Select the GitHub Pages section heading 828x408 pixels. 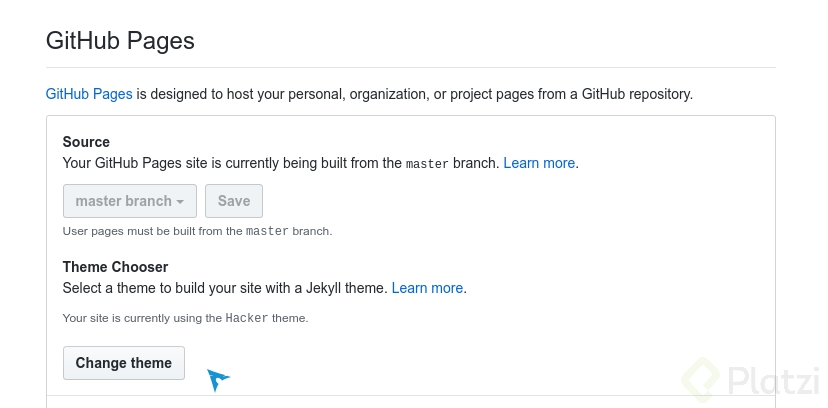pyautogui.click(x=120, y=41)
